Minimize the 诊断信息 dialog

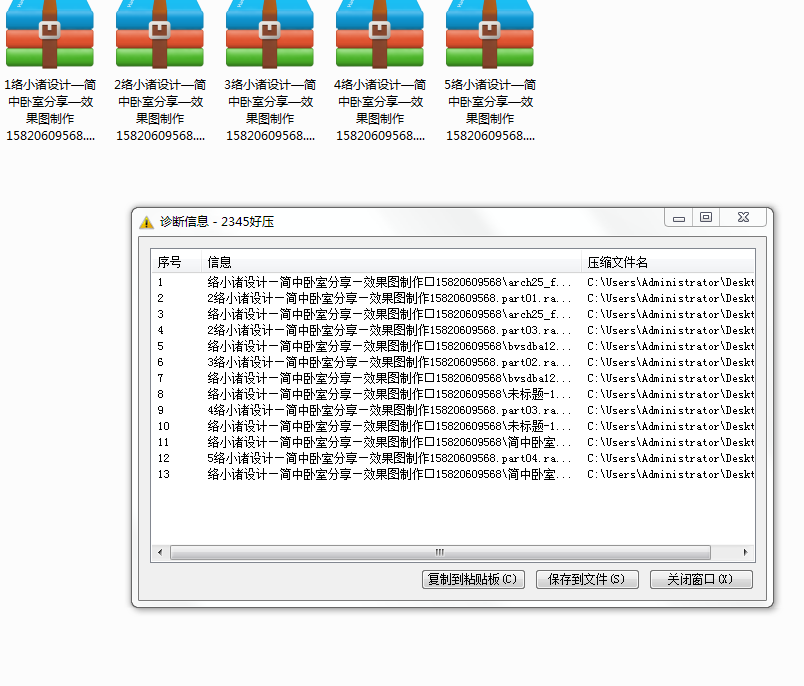679,218
